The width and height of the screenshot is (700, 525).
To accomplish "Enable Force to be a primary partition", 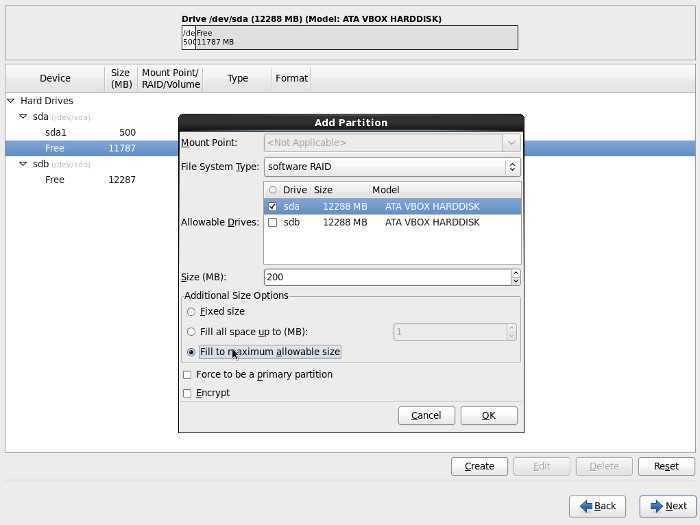I will 187,375.
